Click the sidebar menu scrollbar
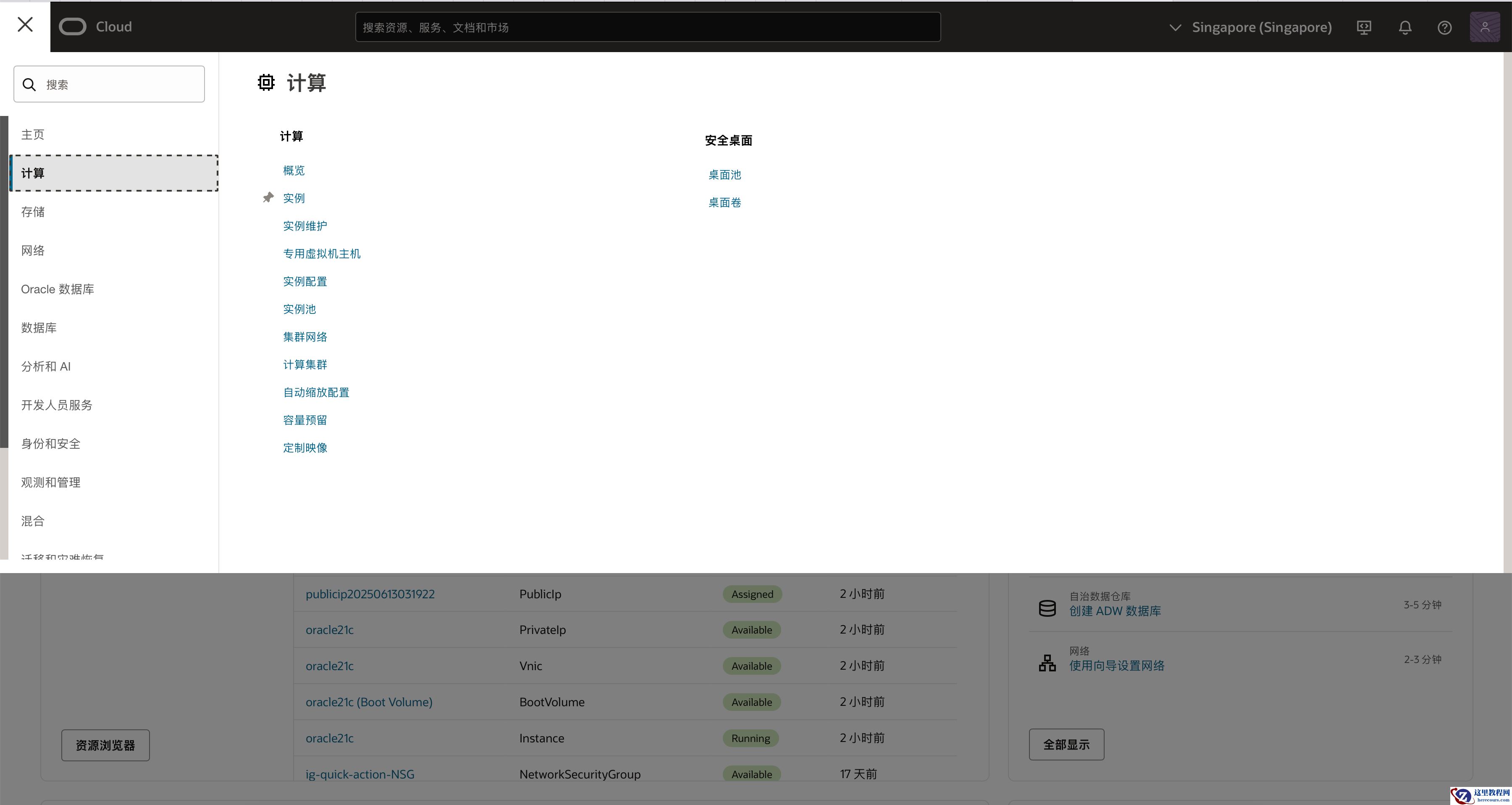The image size is (1512, 805). tap(4, 282)
